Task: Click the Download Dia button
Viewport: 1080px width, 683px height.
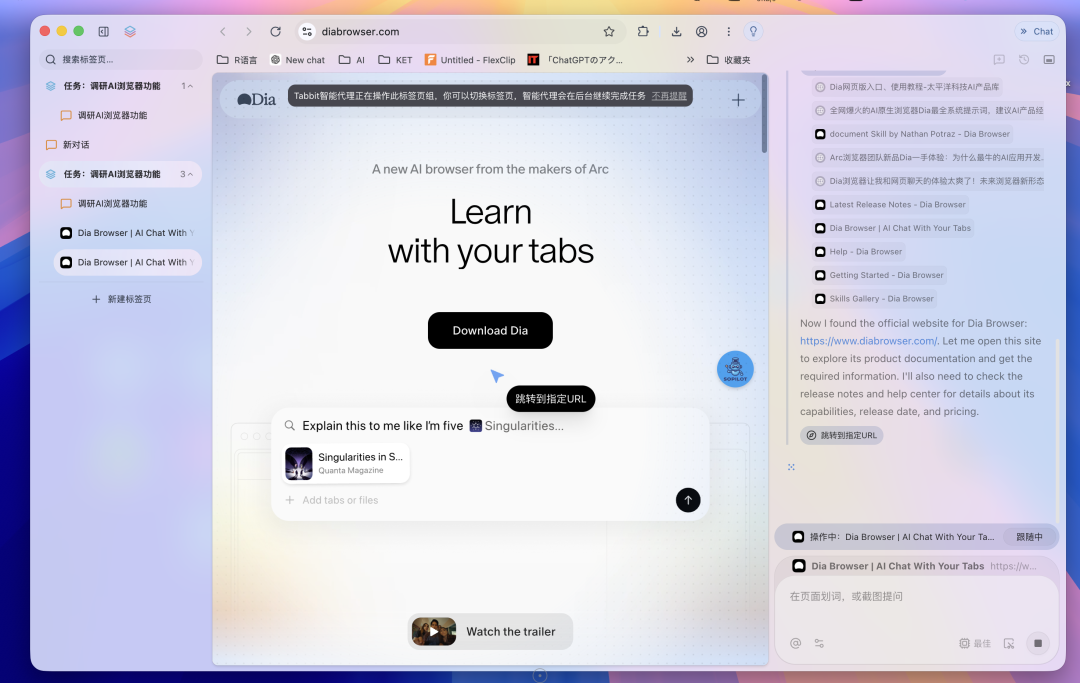Action: pyautogui.click(x=490, y=330)
